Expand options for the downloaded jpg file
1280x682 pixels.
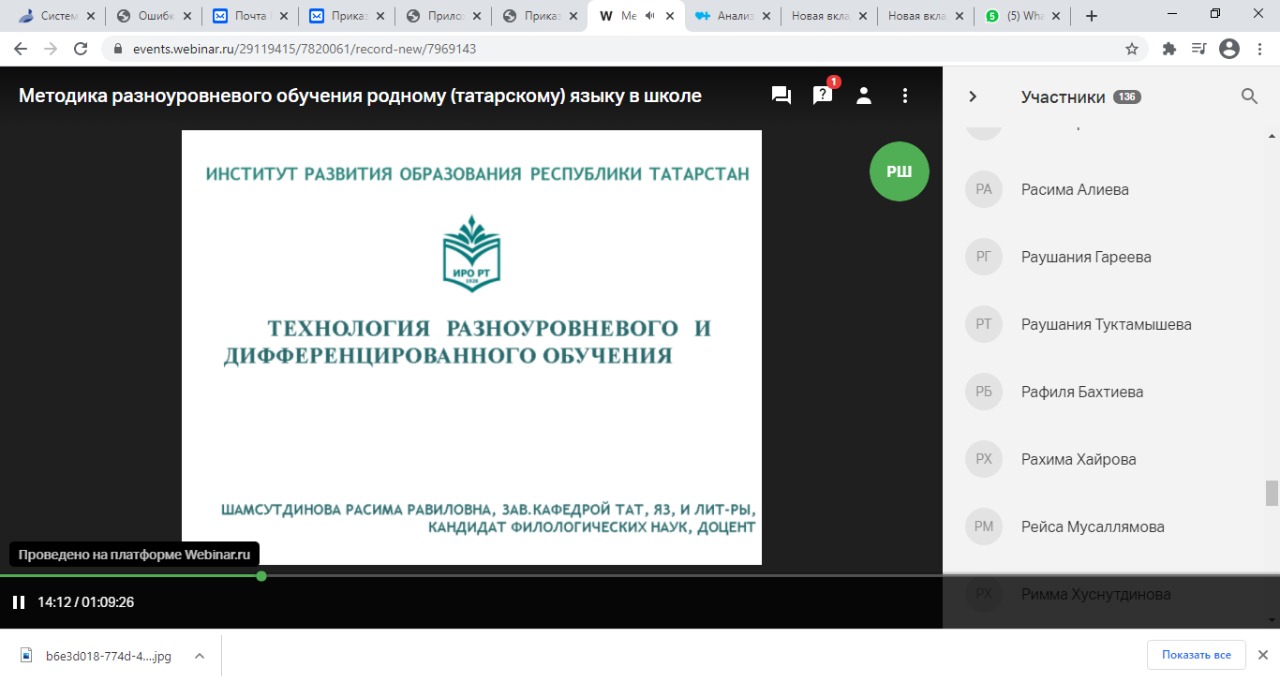(199, 656)
